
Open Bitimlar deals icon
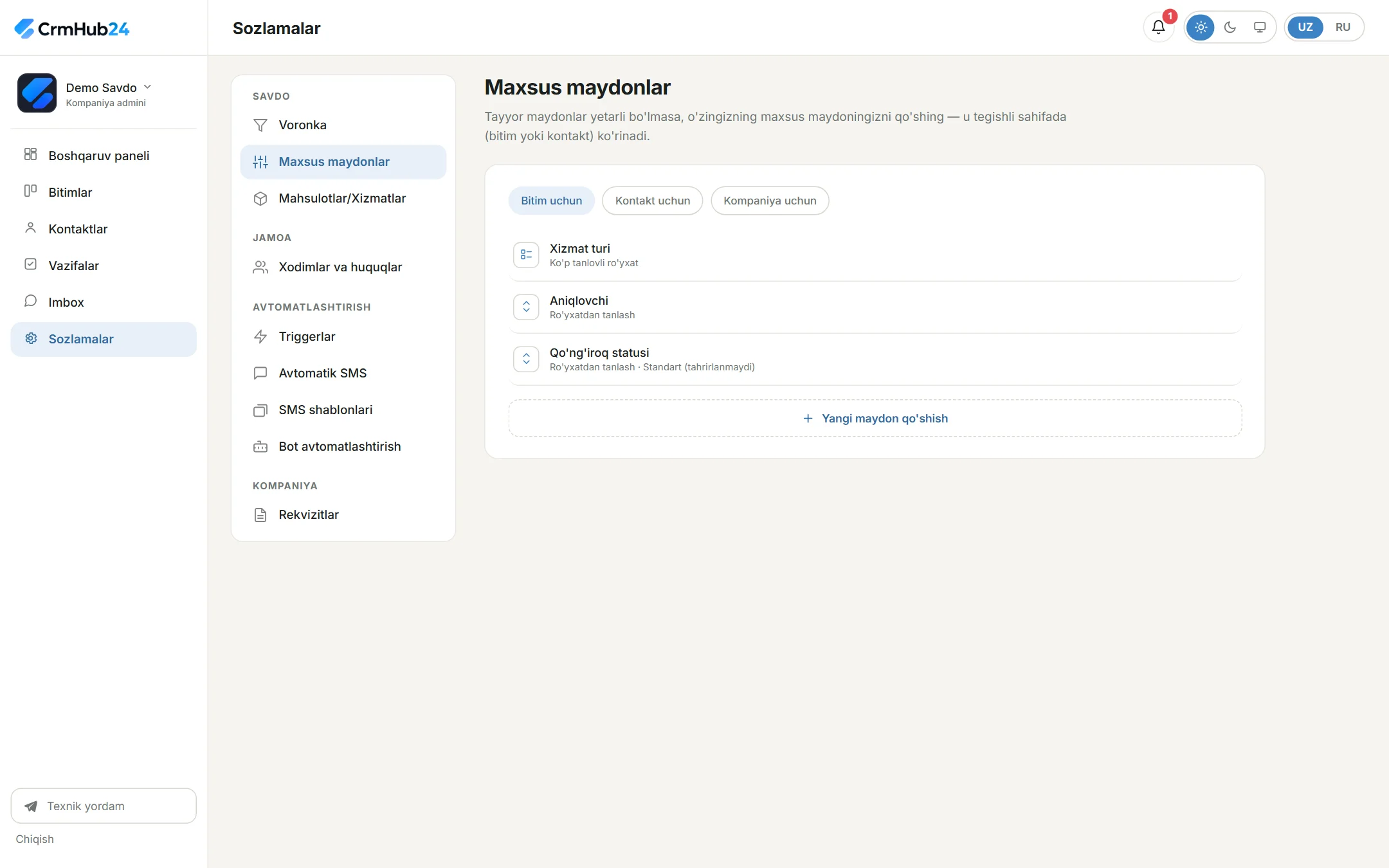[30, 191]
